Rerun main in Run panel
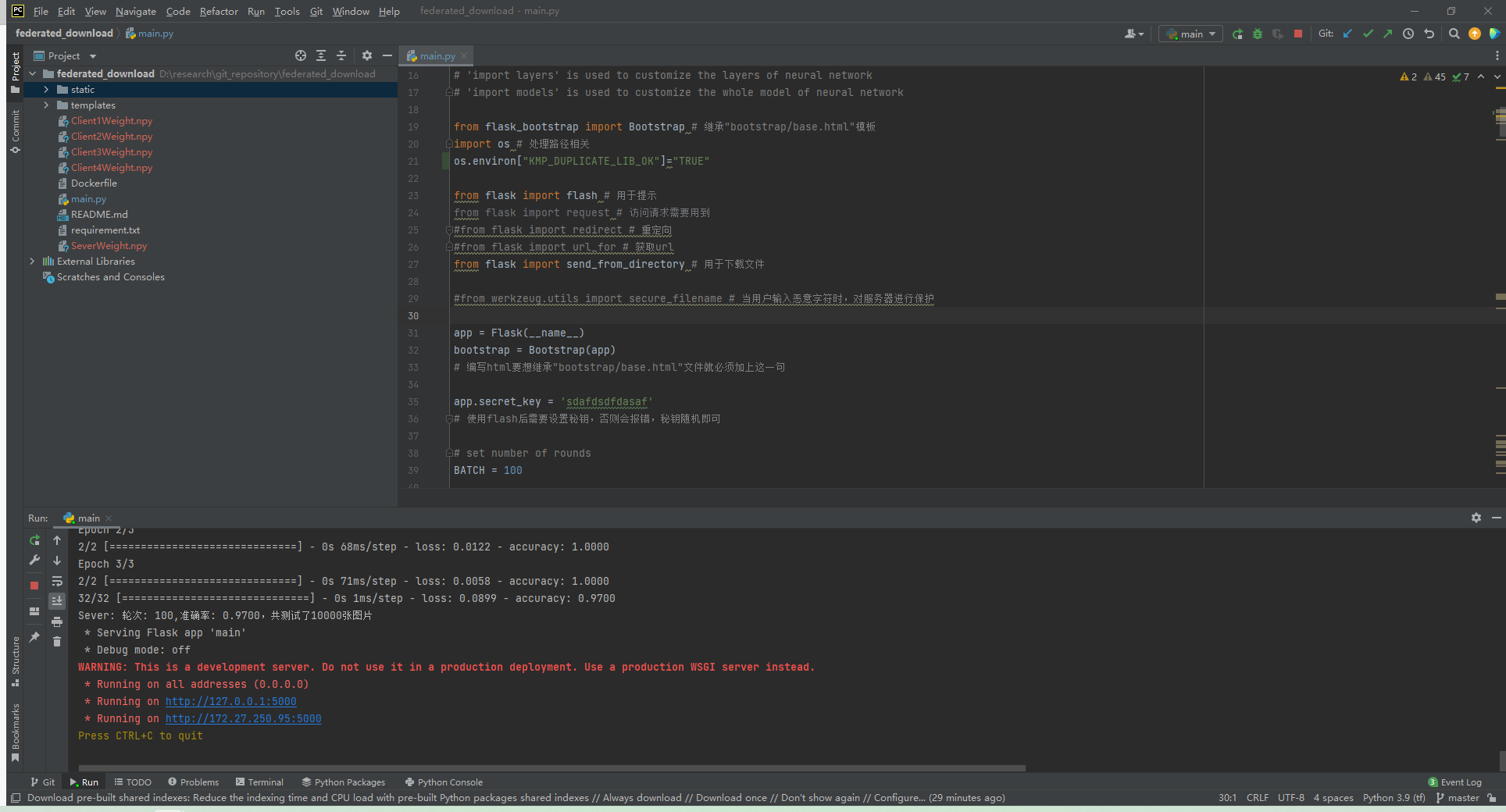 click(34, 540)
